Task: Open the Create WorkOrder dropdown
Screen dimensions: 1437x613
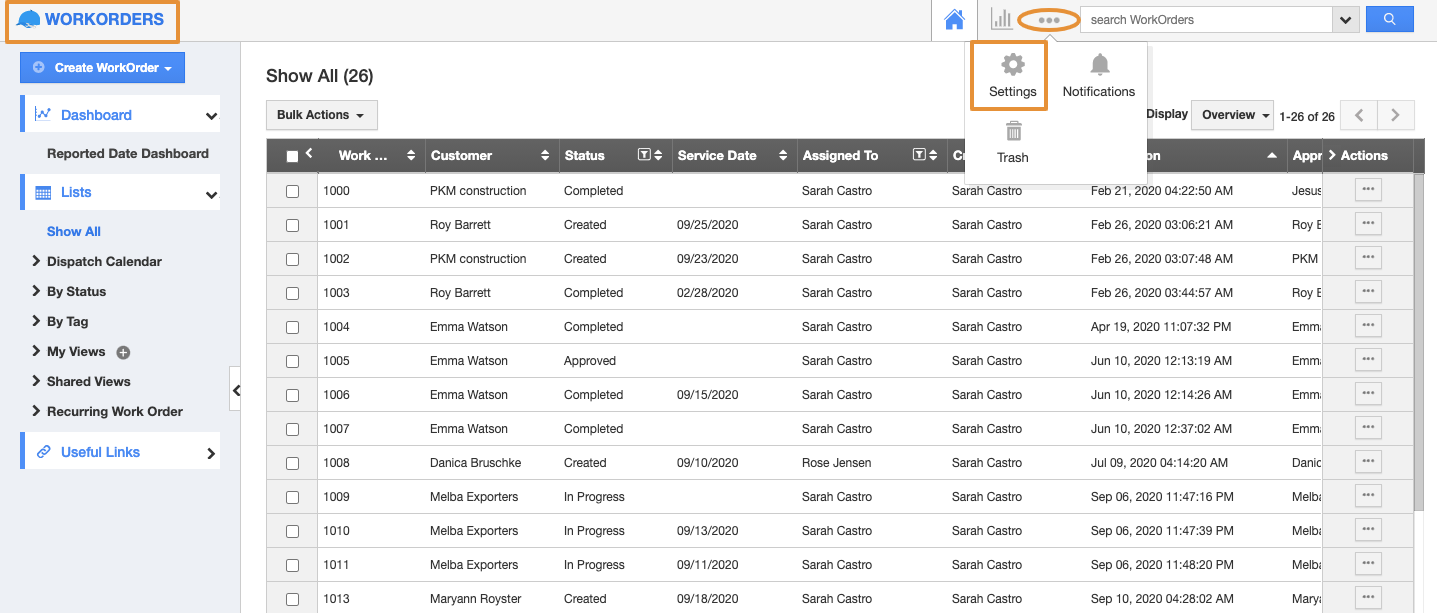Action: pyautogui.click(x=102, y=67)
